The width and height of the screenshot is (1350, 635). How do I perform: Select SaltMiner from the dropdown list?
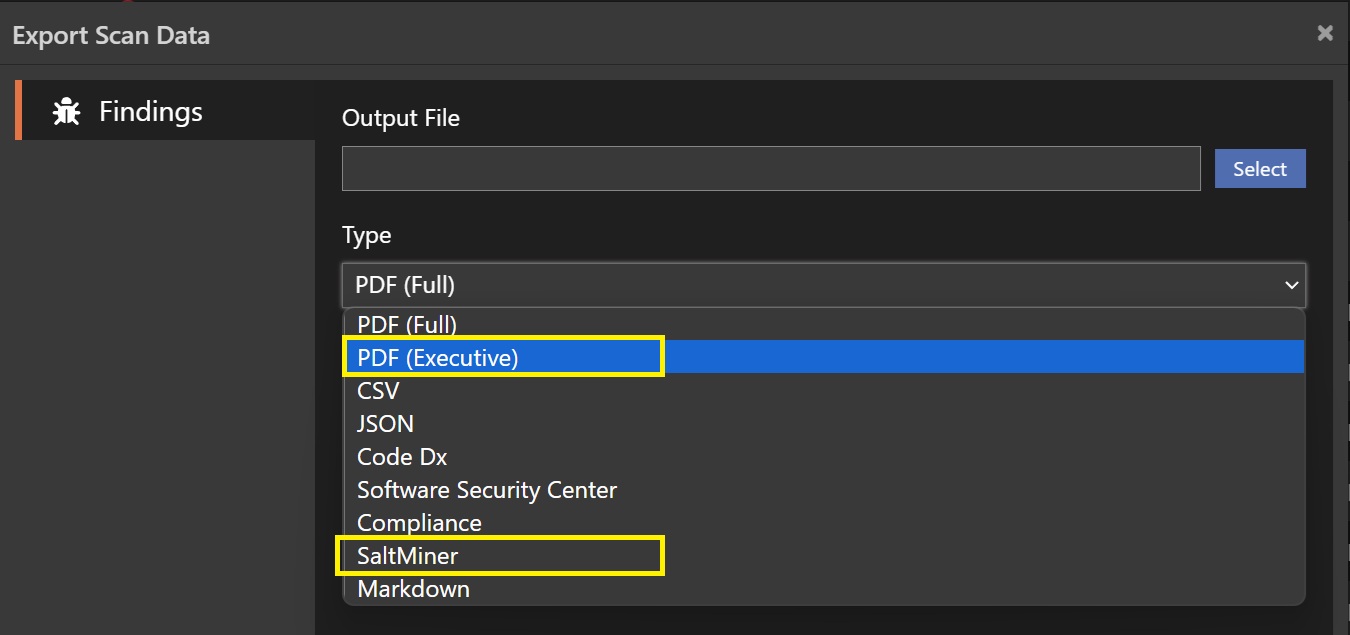(408, 556)
